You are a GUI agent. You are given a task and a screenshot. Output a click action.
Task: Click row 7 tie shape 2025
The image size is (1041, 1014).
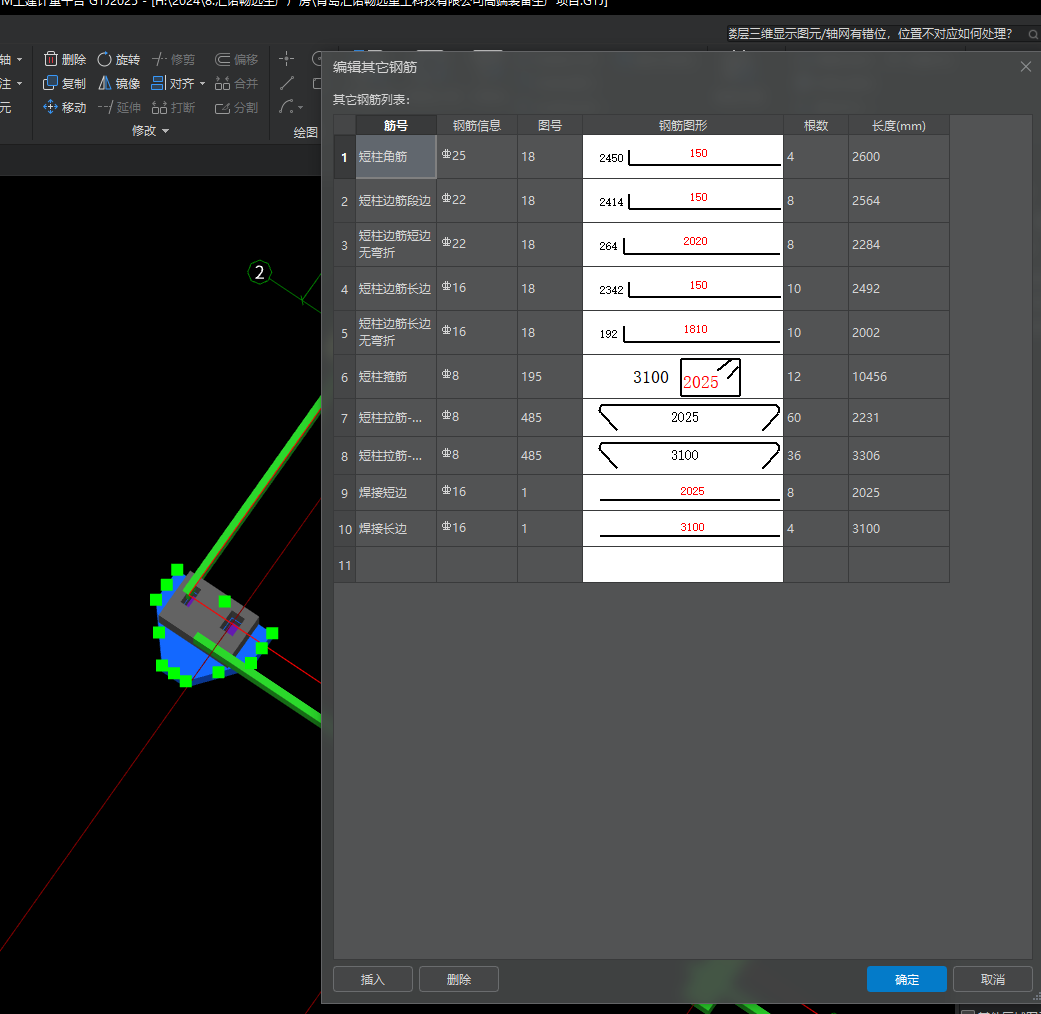click(682, 418)
